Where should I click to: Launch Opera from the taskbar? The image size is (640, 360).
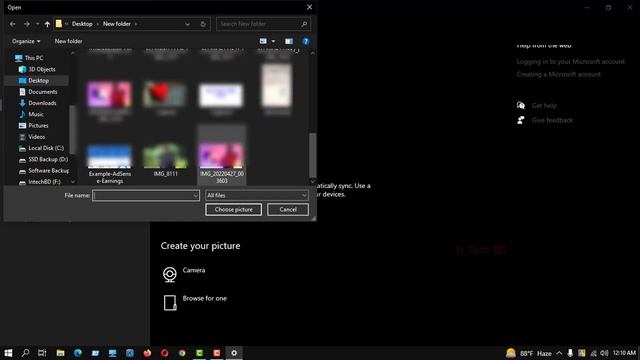pyautogui.click(x=164, y=353)
